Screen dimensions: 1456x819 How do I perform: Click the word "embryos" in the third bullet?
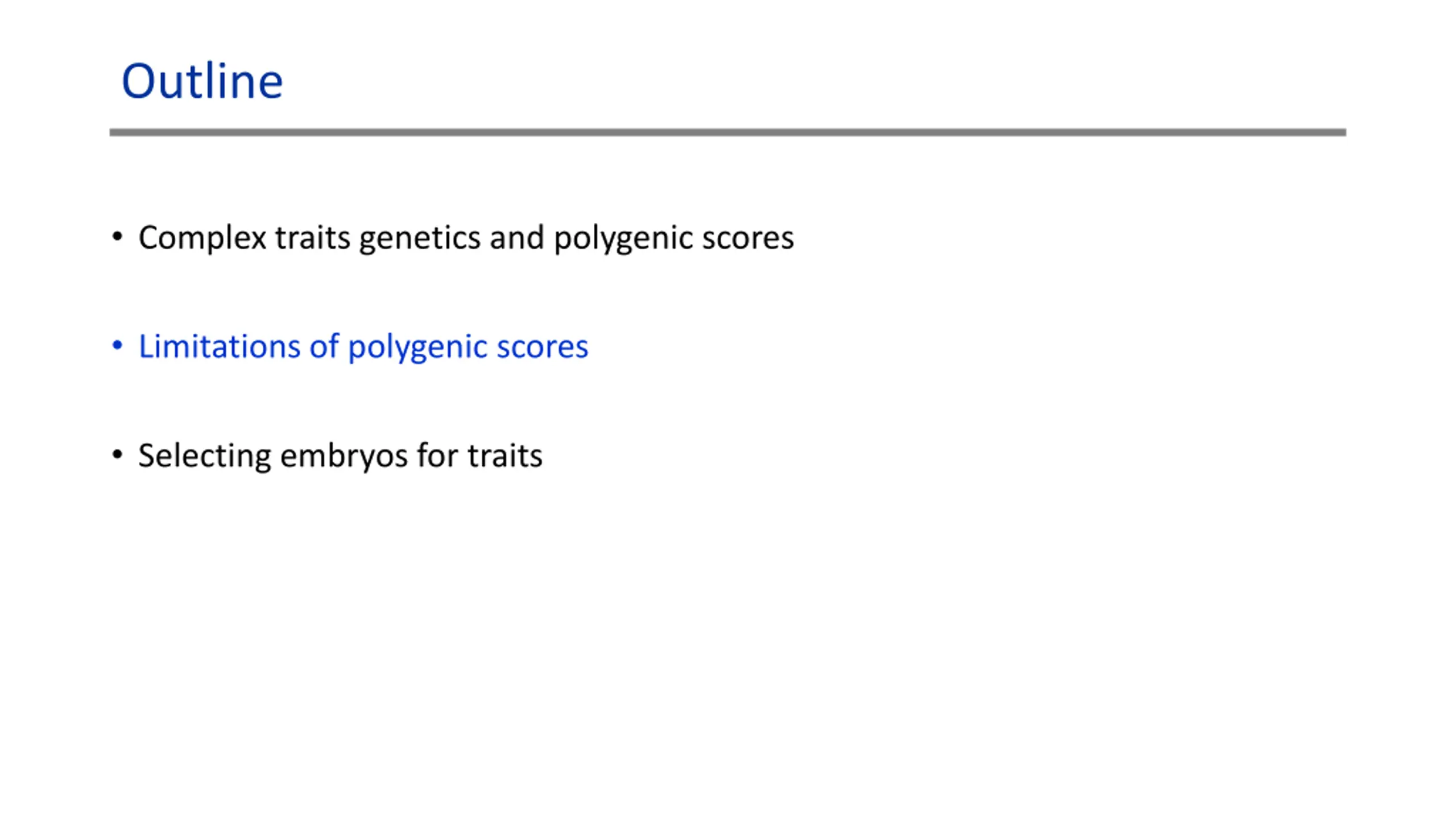click(x=344, y=456)
